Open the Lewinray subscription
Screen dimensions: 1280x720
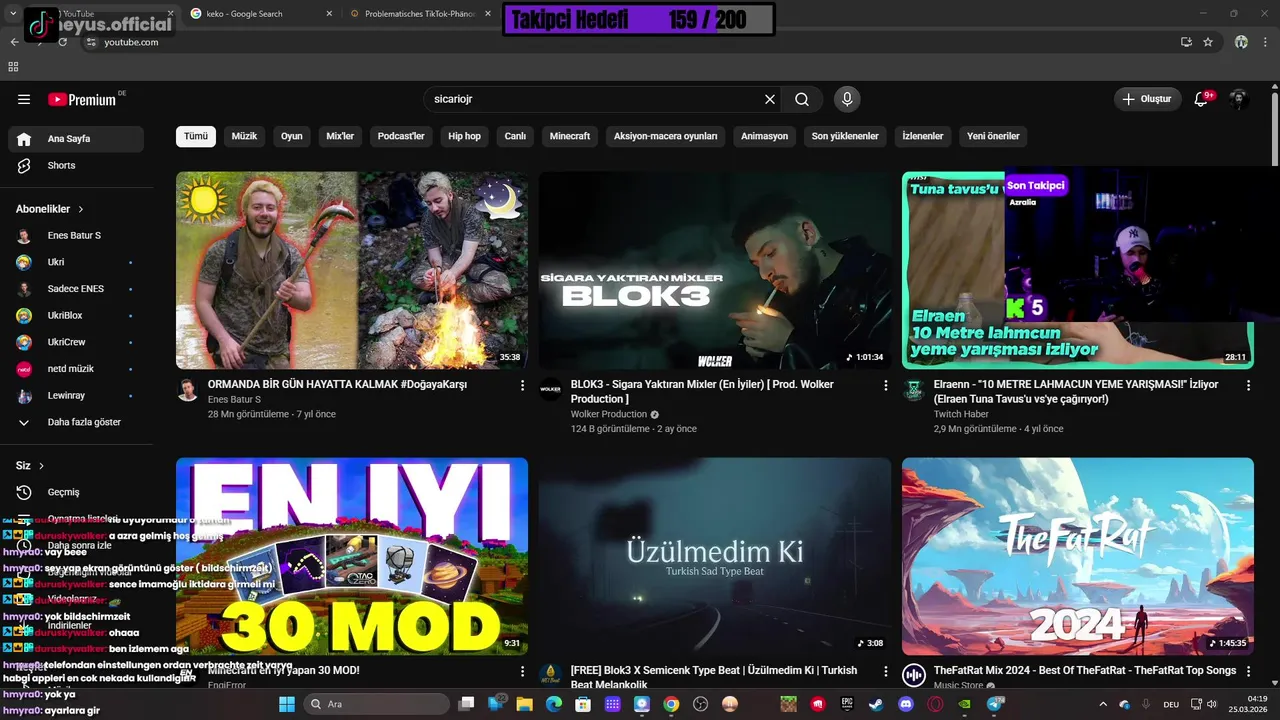click(76, 395)
